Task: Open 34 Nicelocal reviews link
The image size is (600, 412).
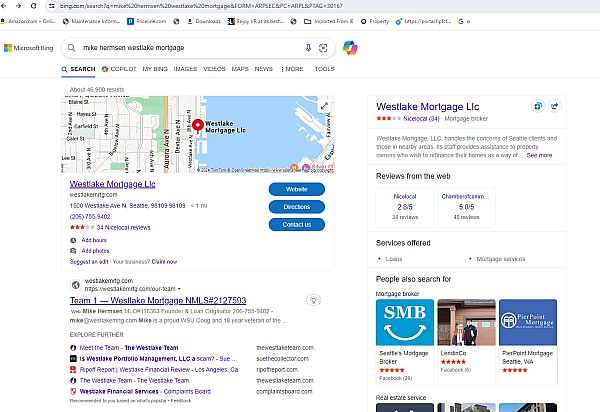Action: pos(124,228)
